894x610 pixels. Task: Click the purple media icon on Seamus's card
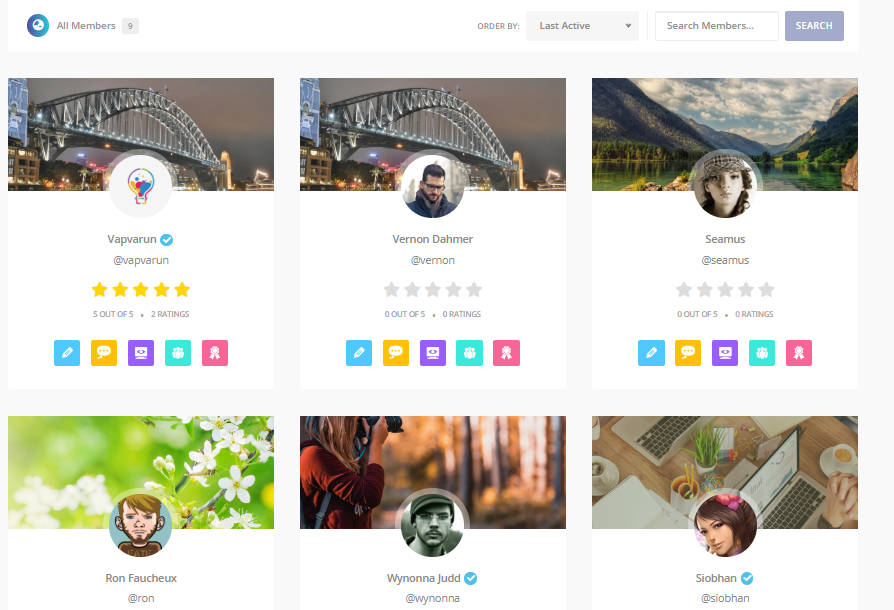725,353
